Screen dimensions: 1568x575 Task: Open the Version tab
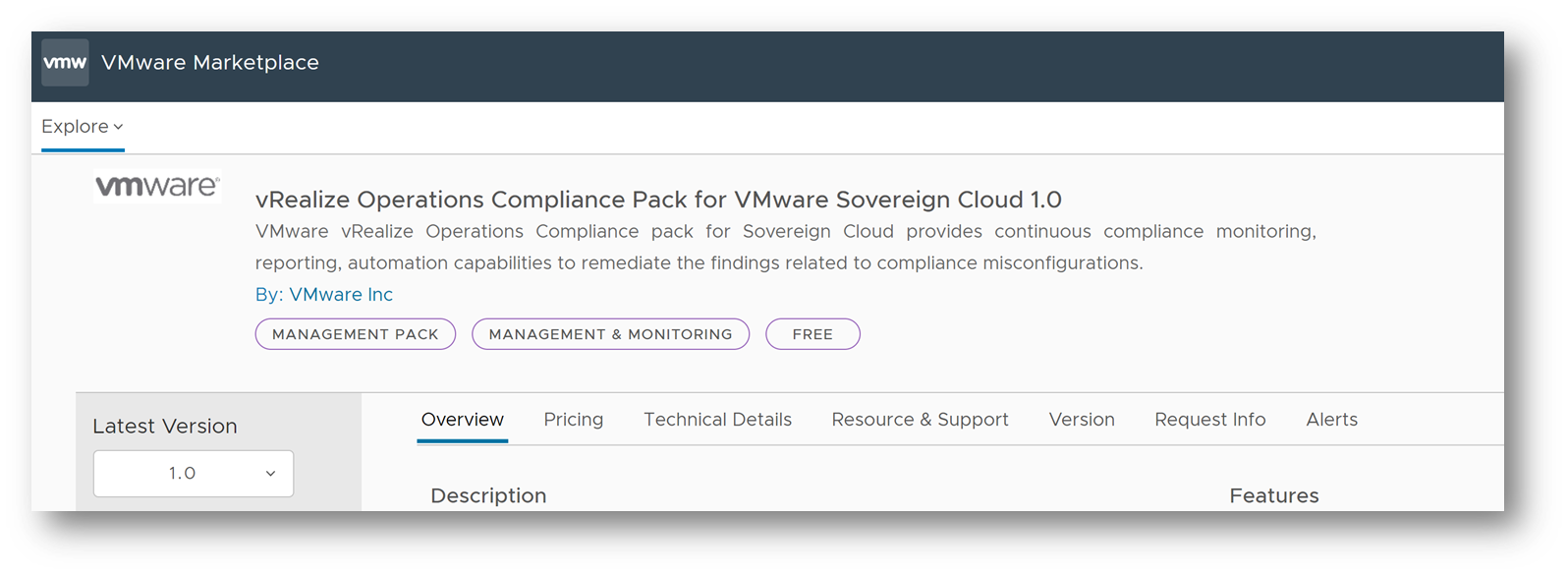point(1082,420)
